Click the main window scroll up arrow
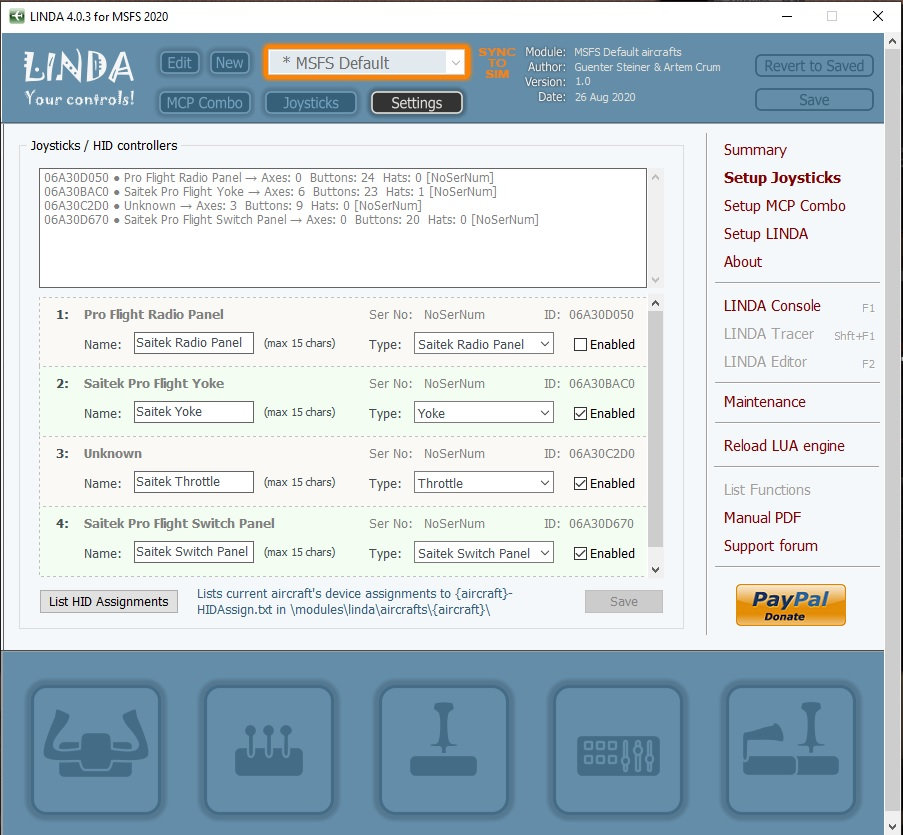The height and width of the screenshot is (835, 903). click(x=892, y=41)
